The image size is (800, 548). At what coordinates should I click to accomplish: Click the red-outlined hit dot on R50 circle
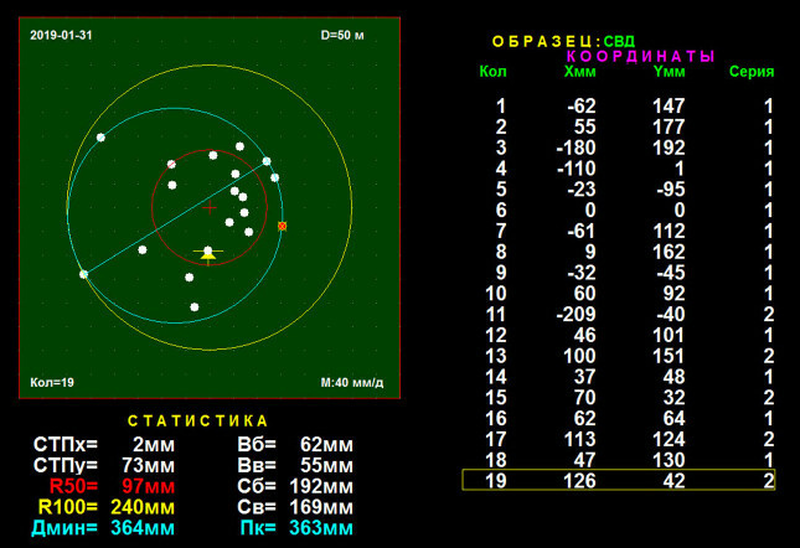click(171, 164)
